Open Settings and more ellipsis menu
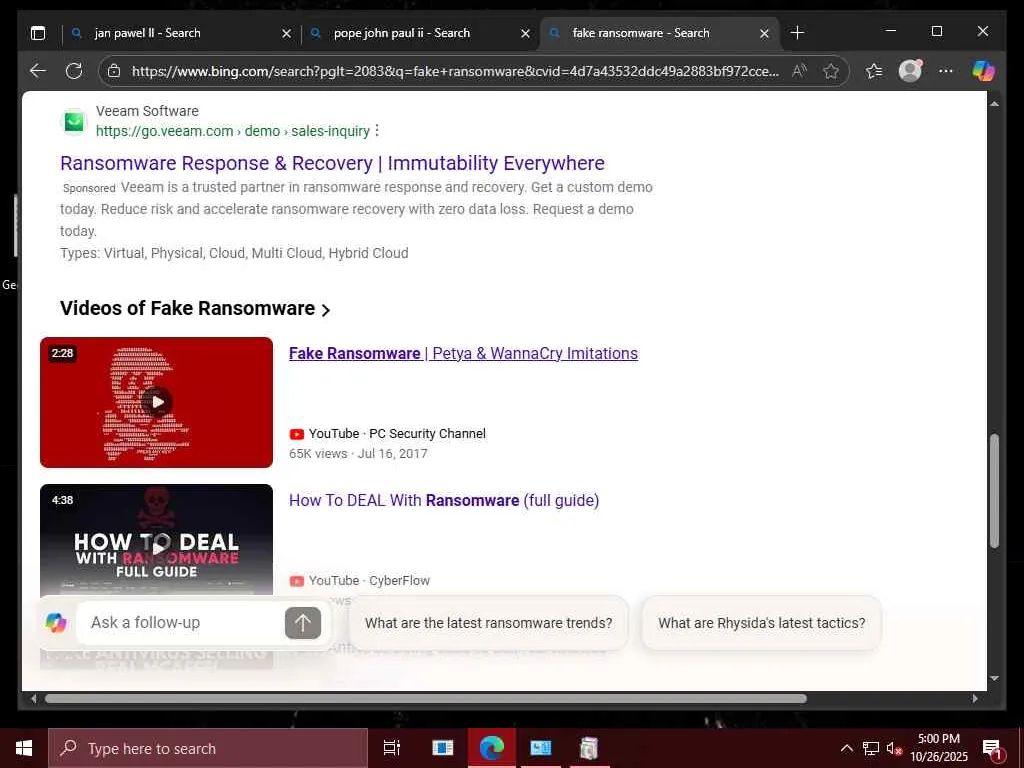Image resolution: width=1024 pixels, height=768 pixels. pos(946,71)
